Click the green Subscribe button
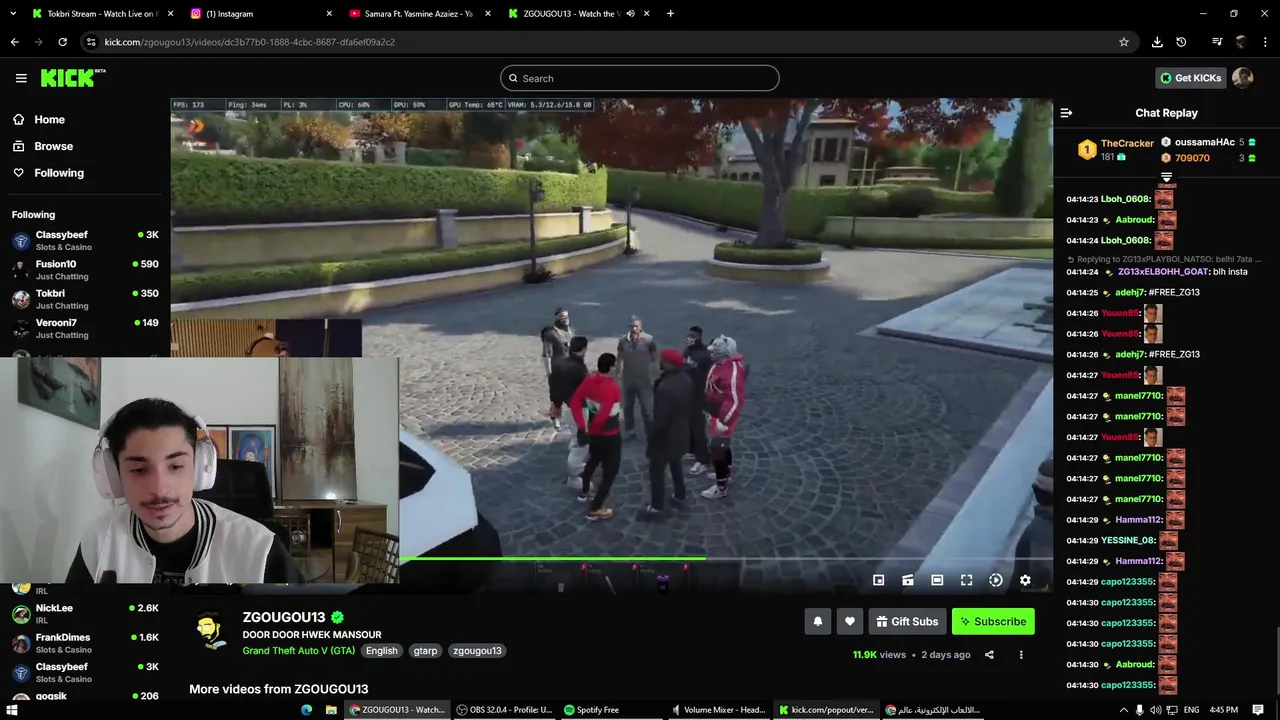This screenshot has width=1280, height=720. (993, 621)
